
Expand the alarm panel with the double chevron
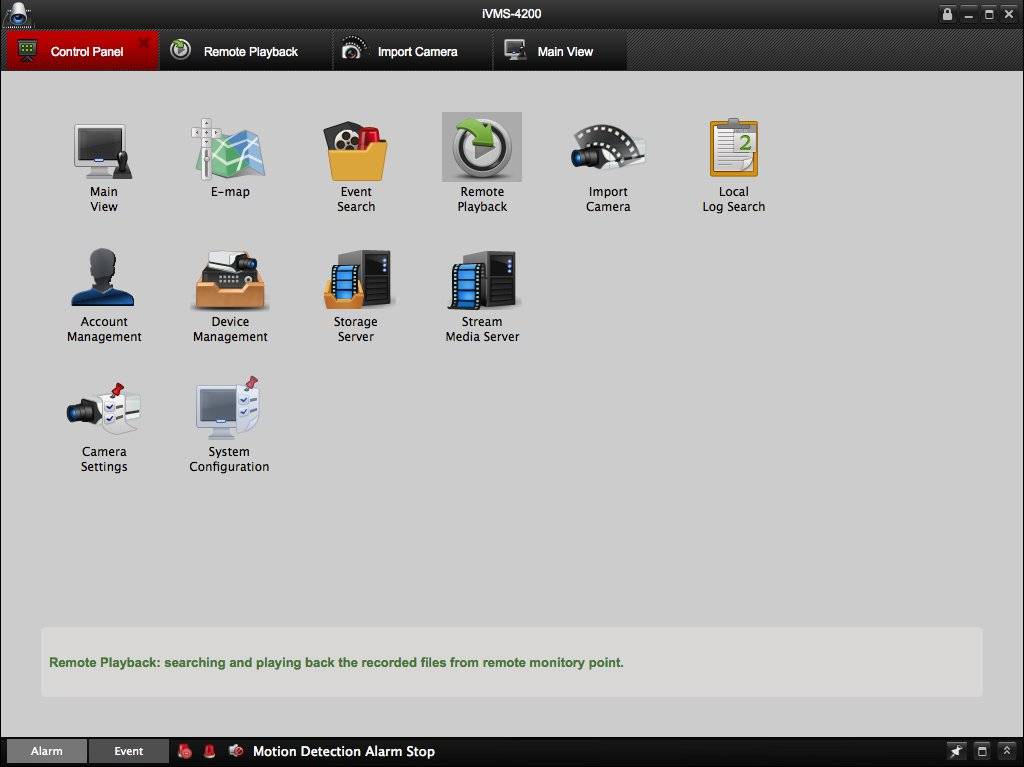point(1006,751)
